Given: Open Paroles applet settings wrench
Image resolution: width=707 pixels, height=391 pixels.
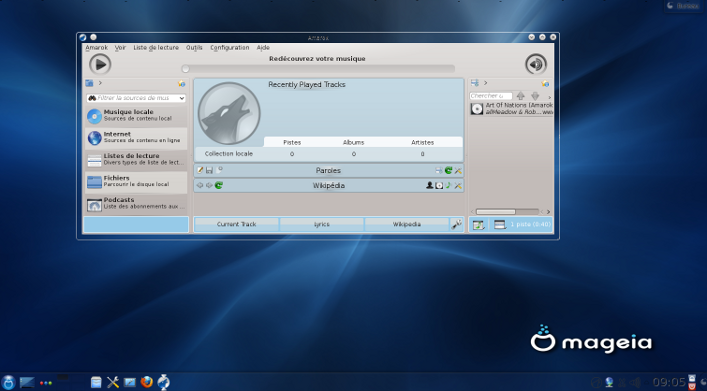Looking at the screenshot, I should click(x=458, y=170).
